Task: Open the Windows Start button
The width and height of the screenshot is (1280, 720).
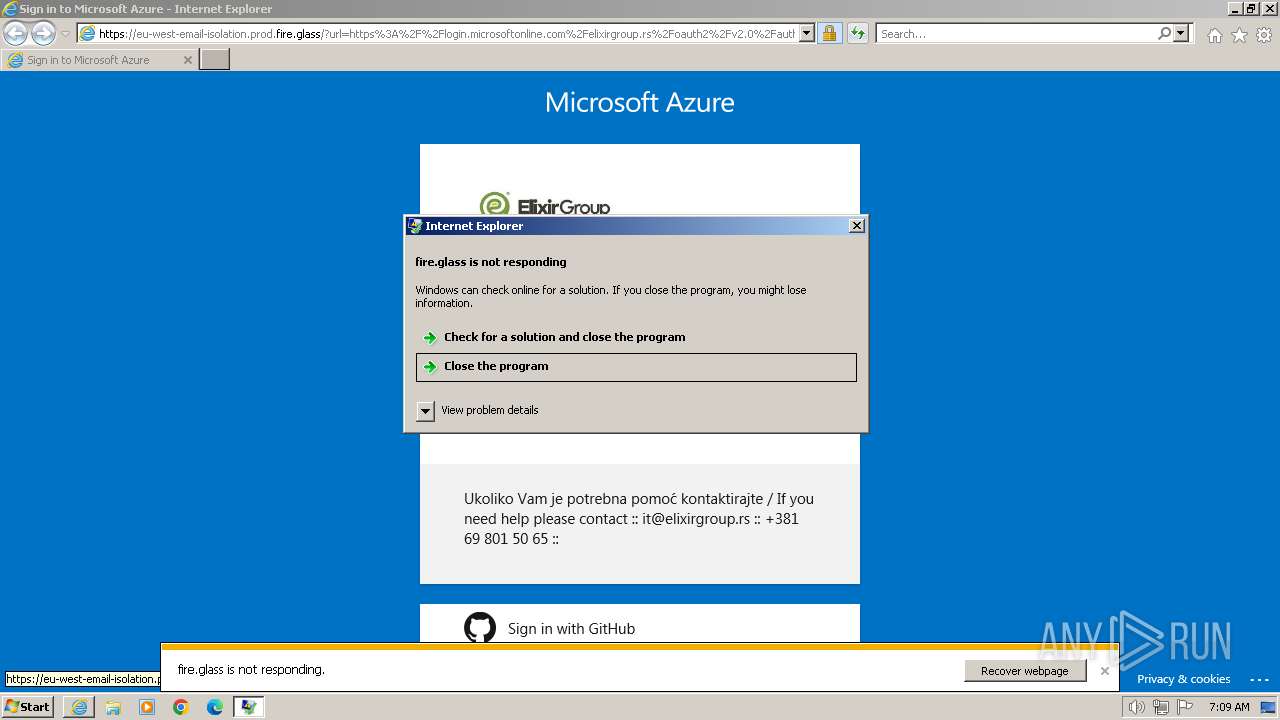Action: click(27, 707)
